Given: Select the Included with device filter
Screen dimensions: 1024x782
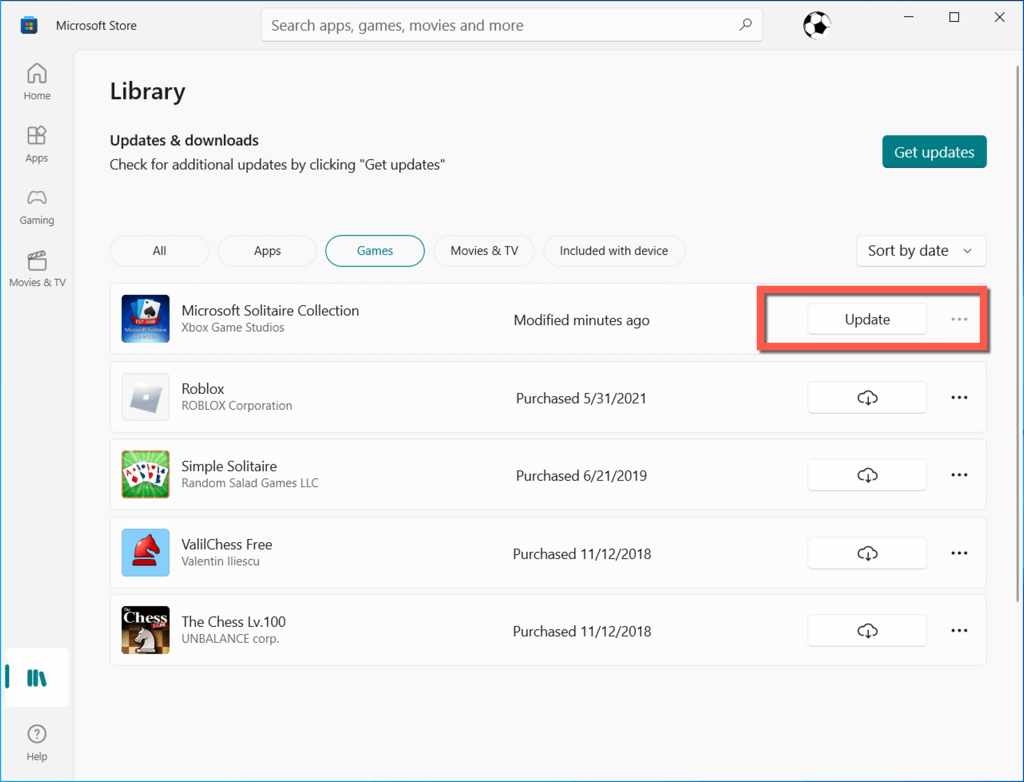Looking at the screenshot, I should (613, 251).
